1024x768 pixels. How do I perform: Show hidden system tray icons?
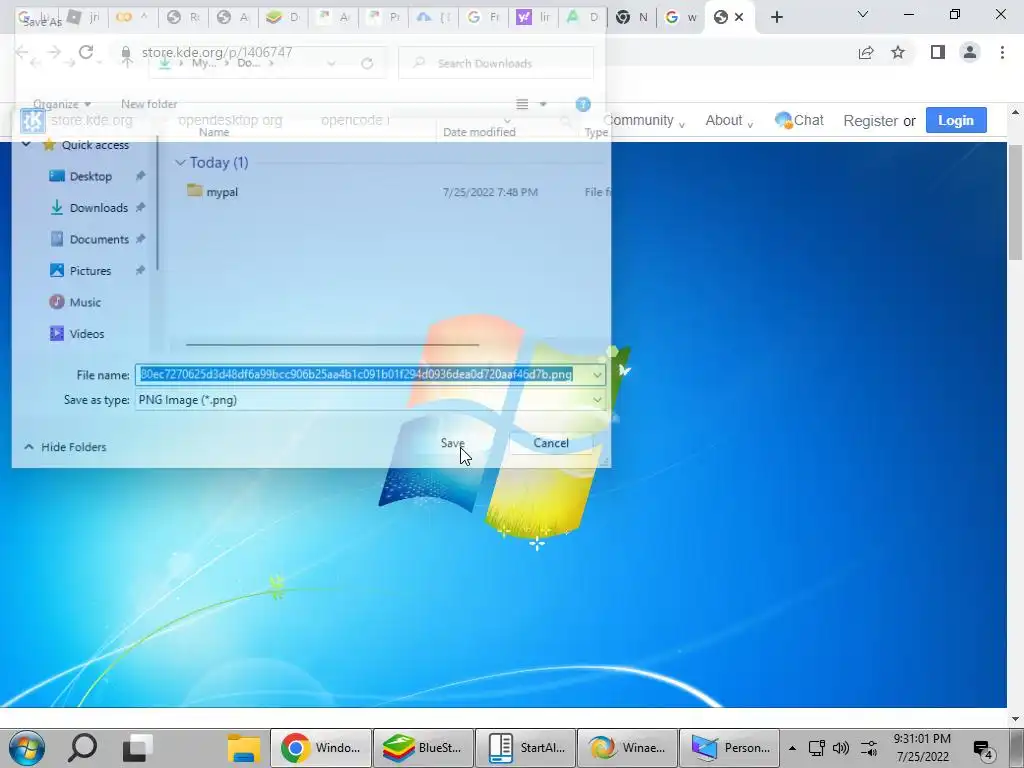[x=792, y=748]
